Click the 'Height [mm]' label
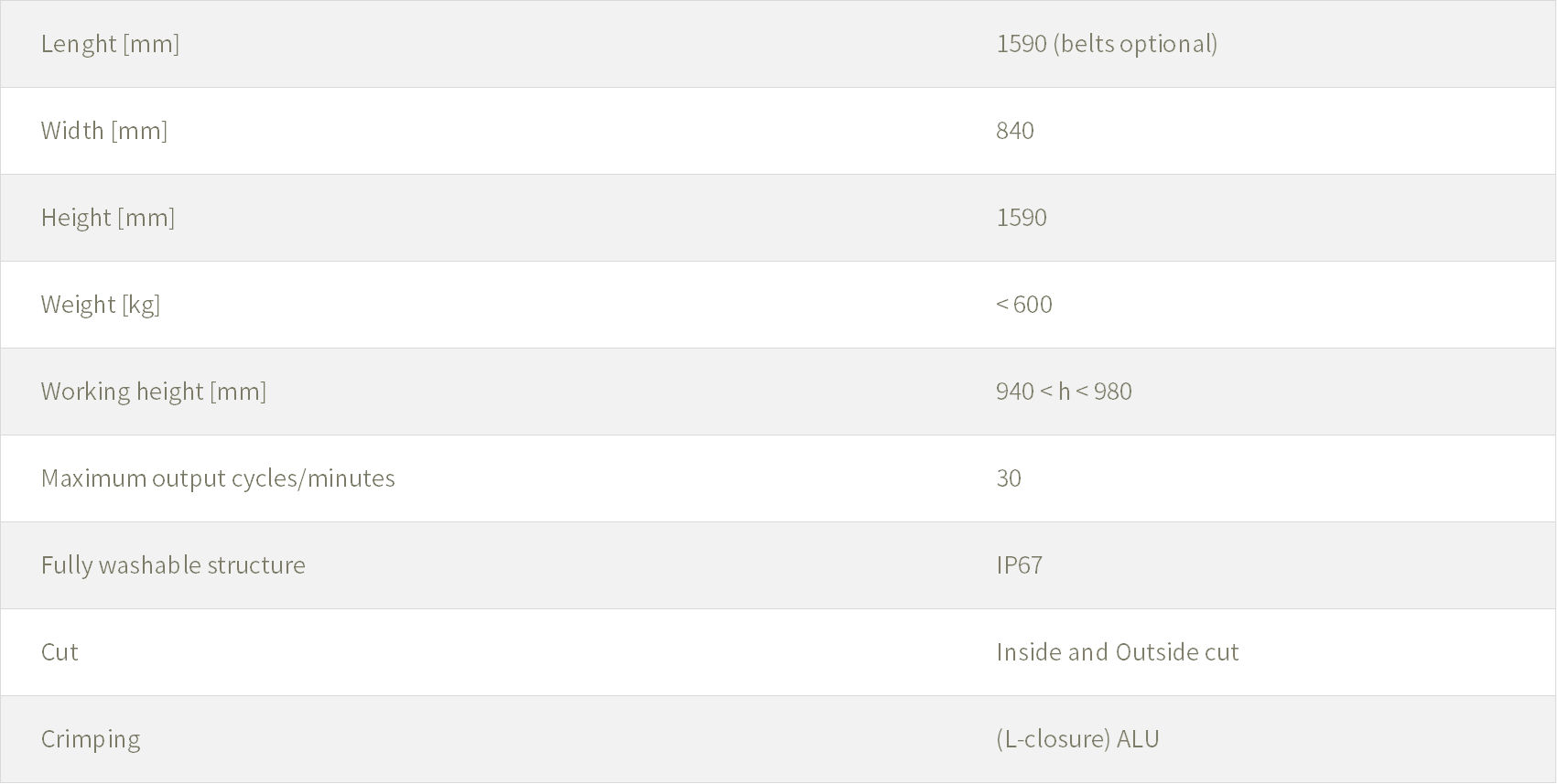 tap(107, 218)
